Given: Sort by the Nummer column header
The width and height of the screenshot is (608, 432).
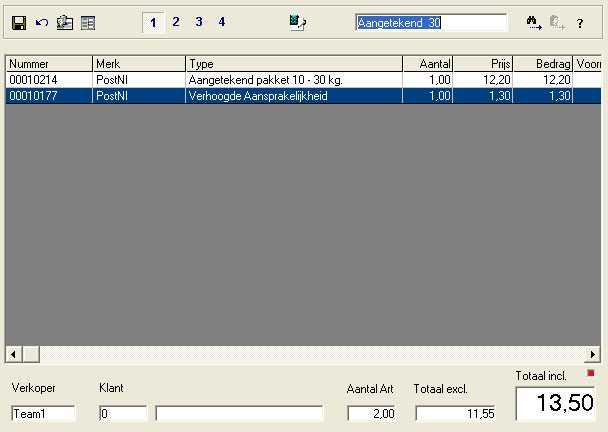Looking at the screenshot, I should coord(49,63).
